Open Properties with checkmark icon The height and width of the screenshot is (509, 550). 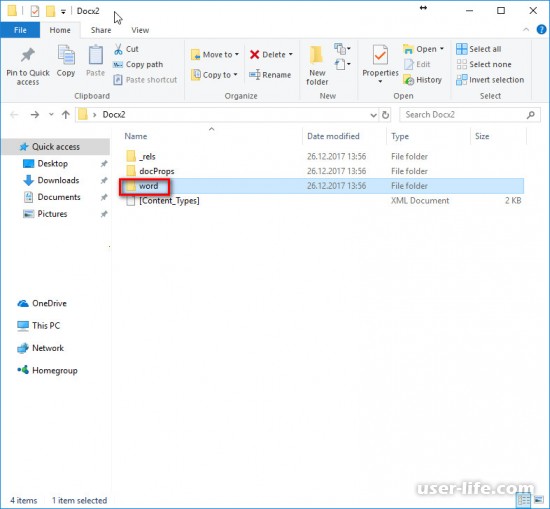[380, 55]
